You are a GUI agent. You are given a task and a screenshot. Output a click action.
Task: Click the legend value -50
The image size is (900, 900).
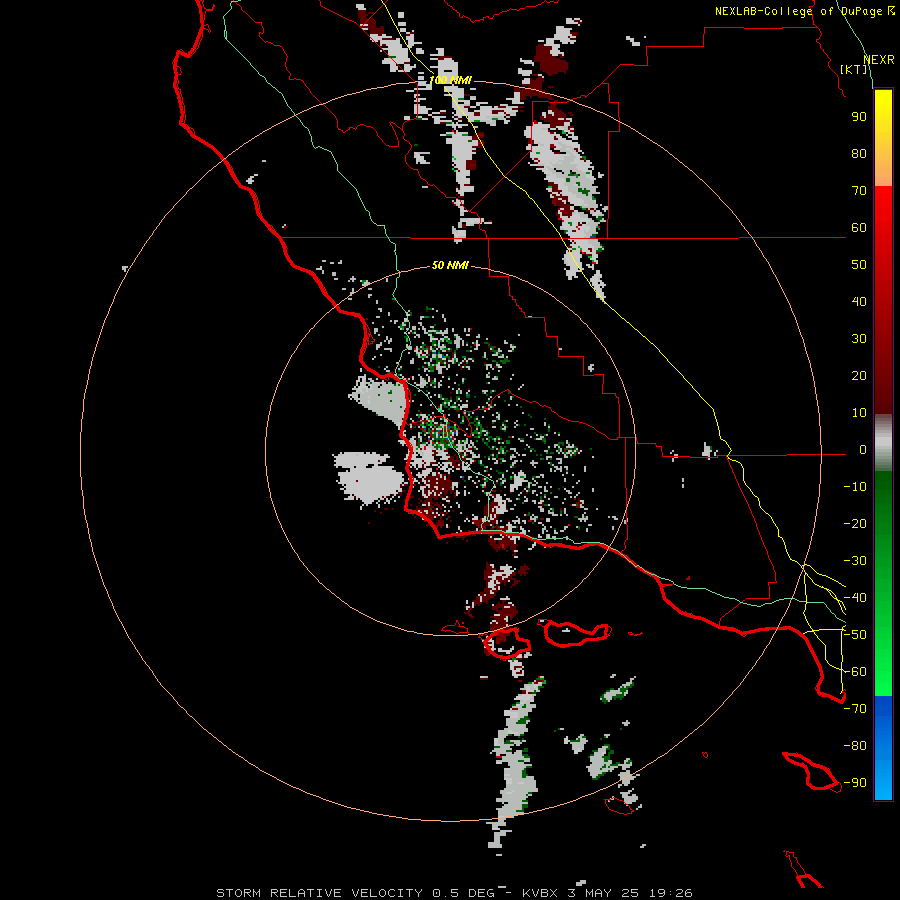pos(855,635)
